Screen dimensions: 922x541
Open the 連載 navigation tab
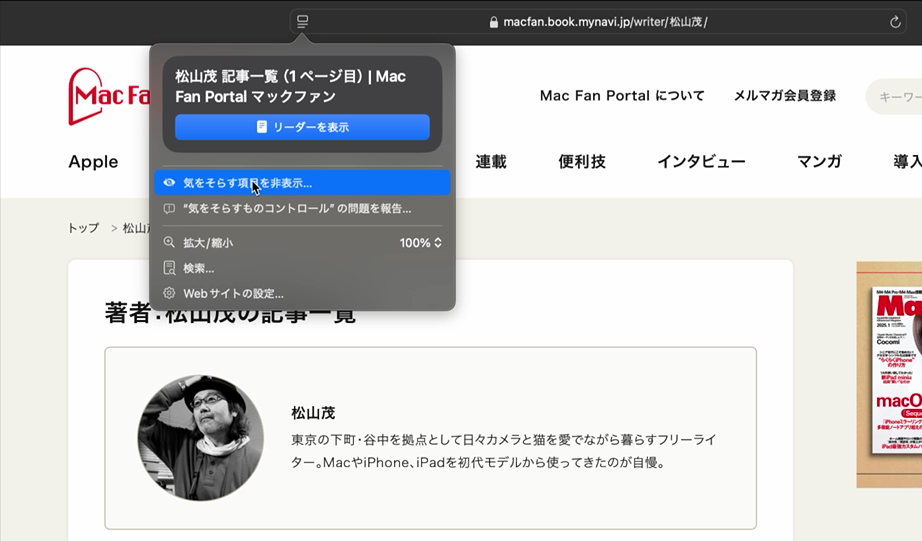[491, 162]
